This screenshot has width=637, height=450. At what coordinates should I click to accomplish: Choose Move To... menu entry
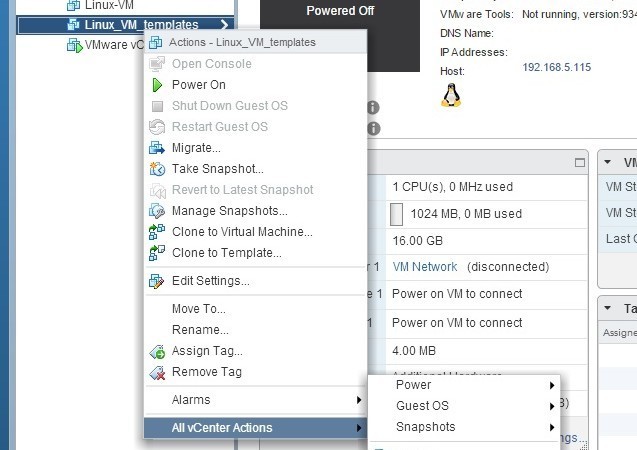[256, 309]
